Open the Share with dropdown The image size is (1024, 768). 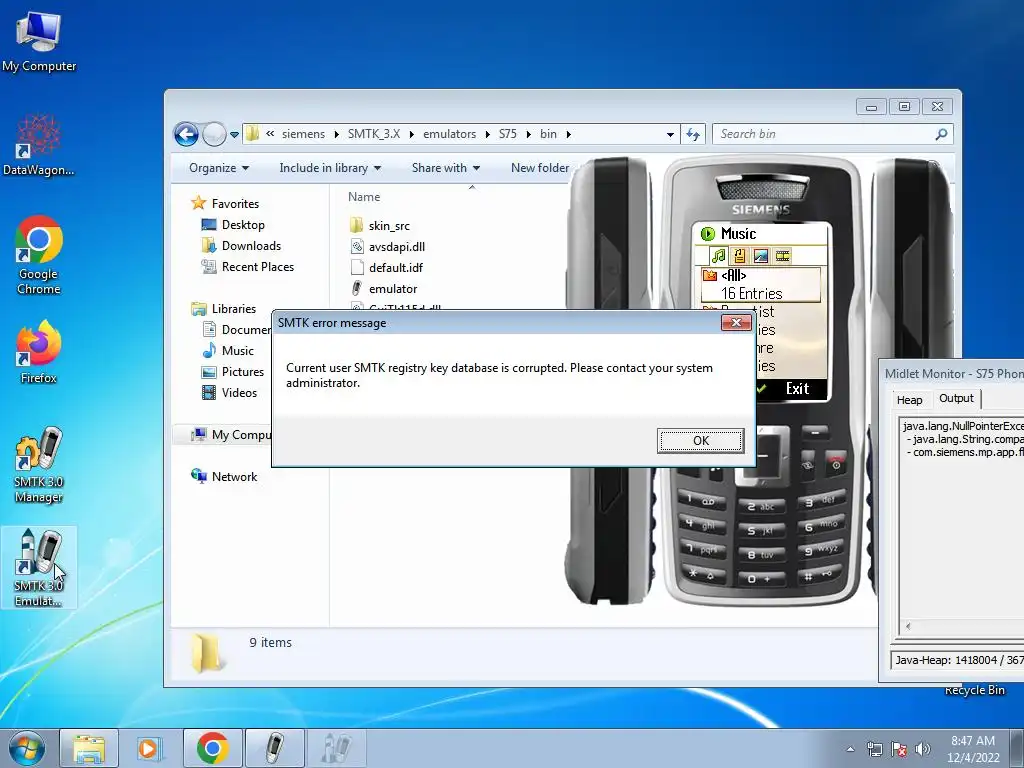[445, 168]
